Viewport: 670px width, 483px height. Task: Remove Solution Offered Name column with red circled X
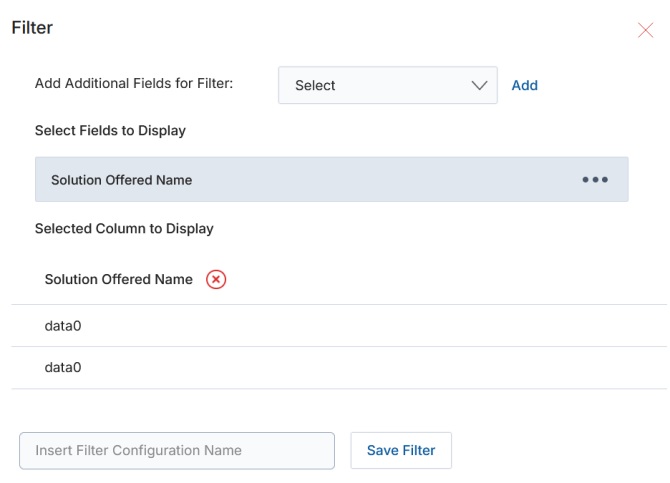coord(216,280)
